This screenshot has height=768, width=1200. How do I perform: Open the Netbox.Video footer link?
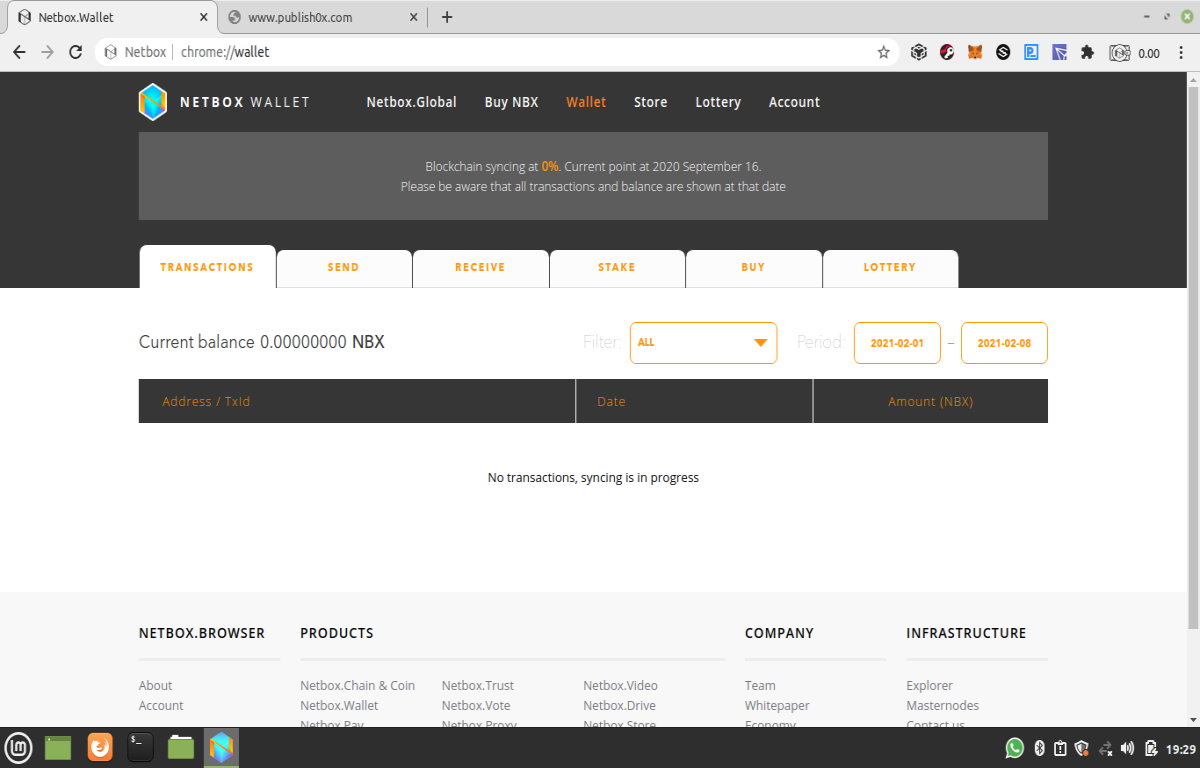621,685
